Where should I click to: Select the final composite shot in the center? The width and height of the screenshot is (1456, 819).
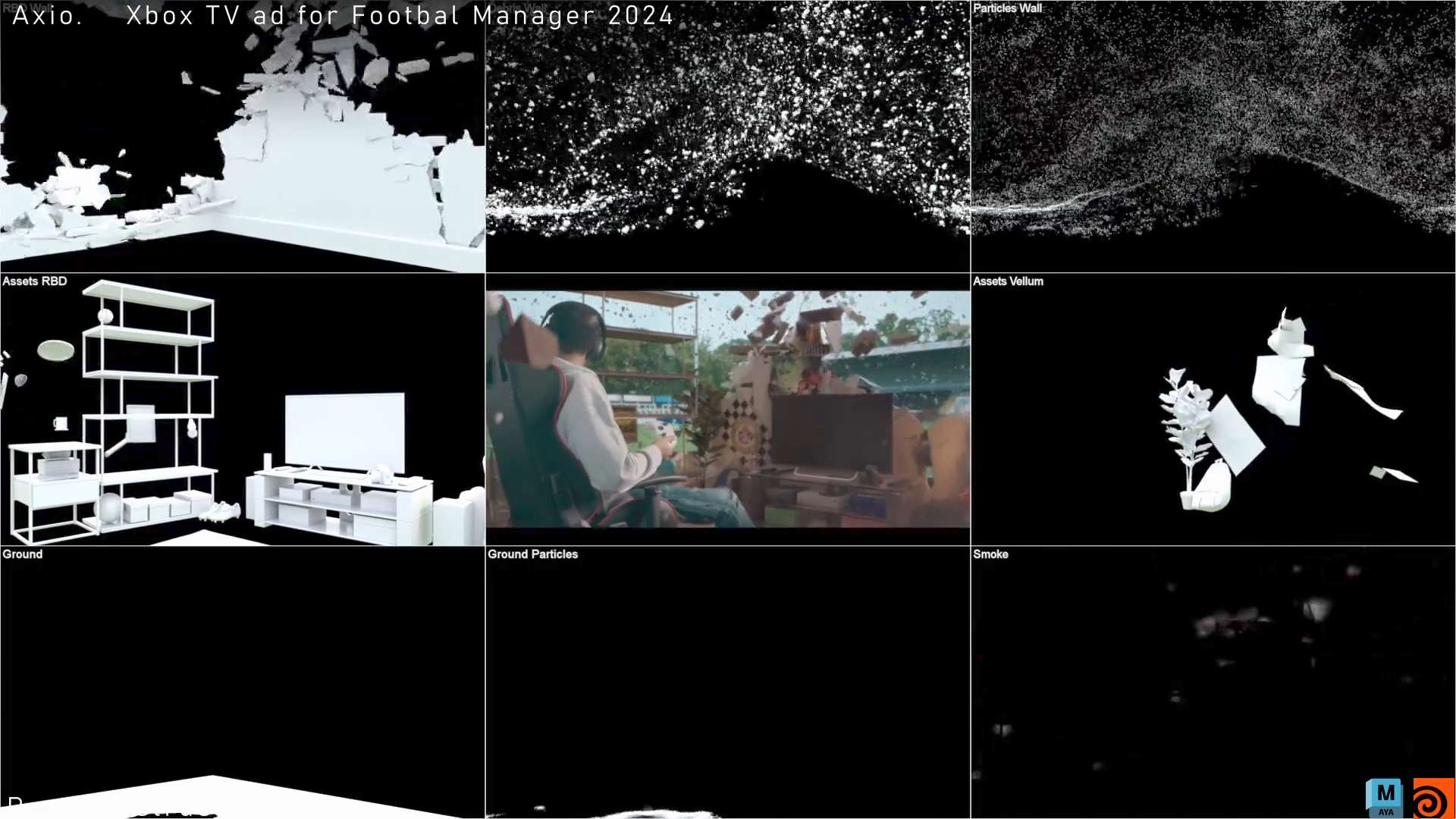click(727, 409)
